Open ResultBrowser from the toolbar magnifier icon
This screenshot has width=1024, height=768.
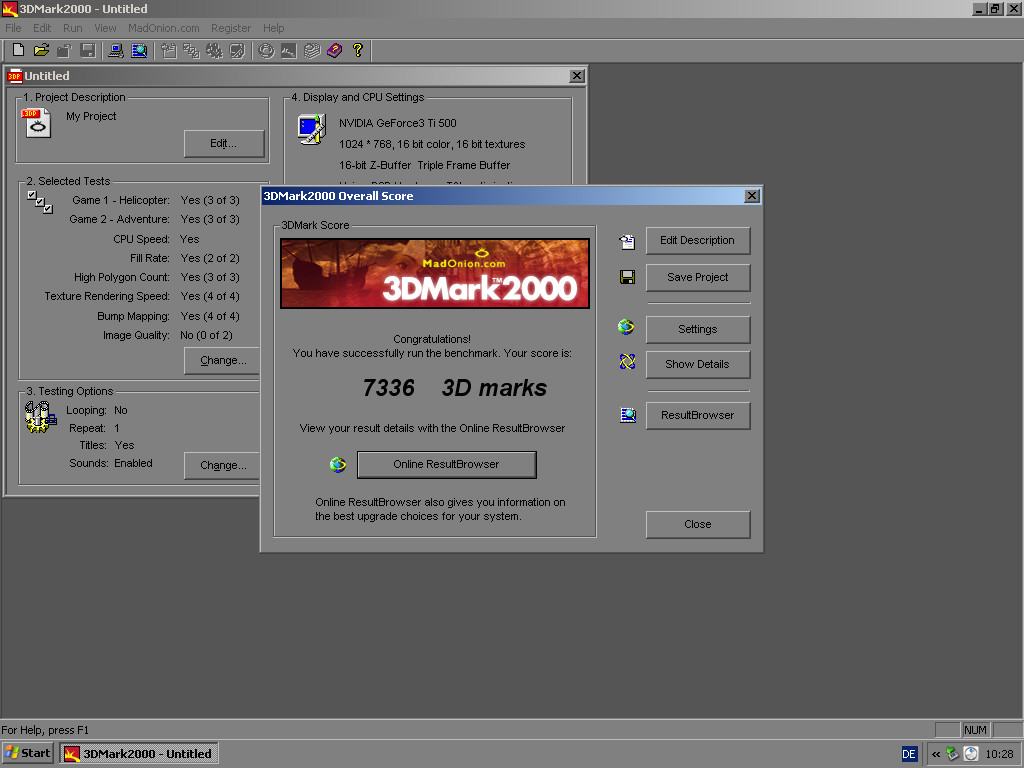tap(139, 50)
